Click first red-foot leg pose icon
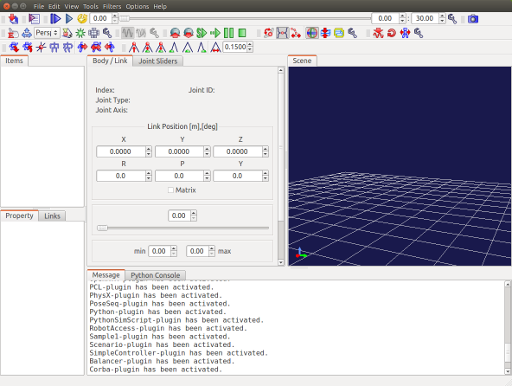This screenshot has width=512, height=386. coord(134,47)
